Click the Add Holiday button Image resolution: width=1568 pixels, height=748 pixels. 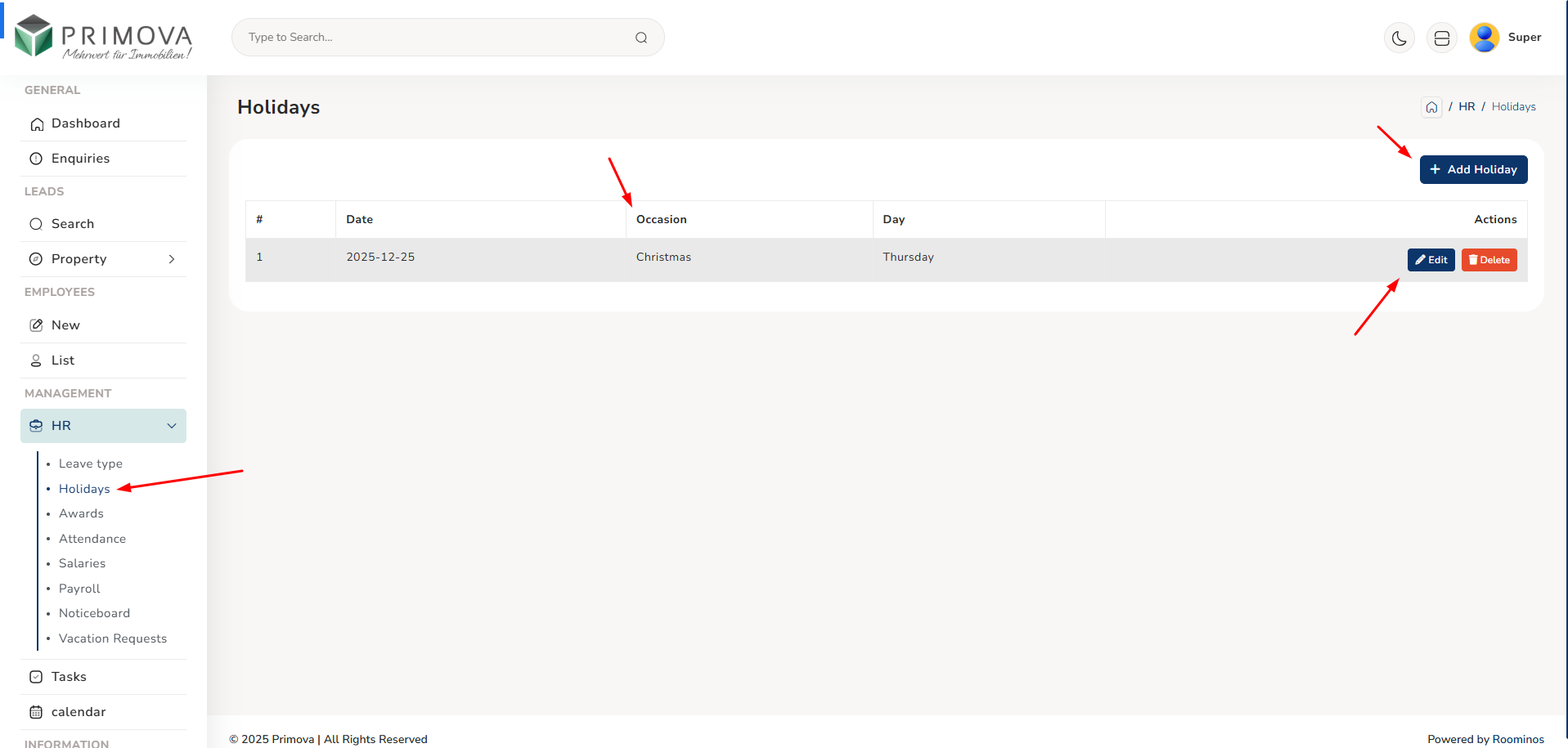[x=1473, y=169]
